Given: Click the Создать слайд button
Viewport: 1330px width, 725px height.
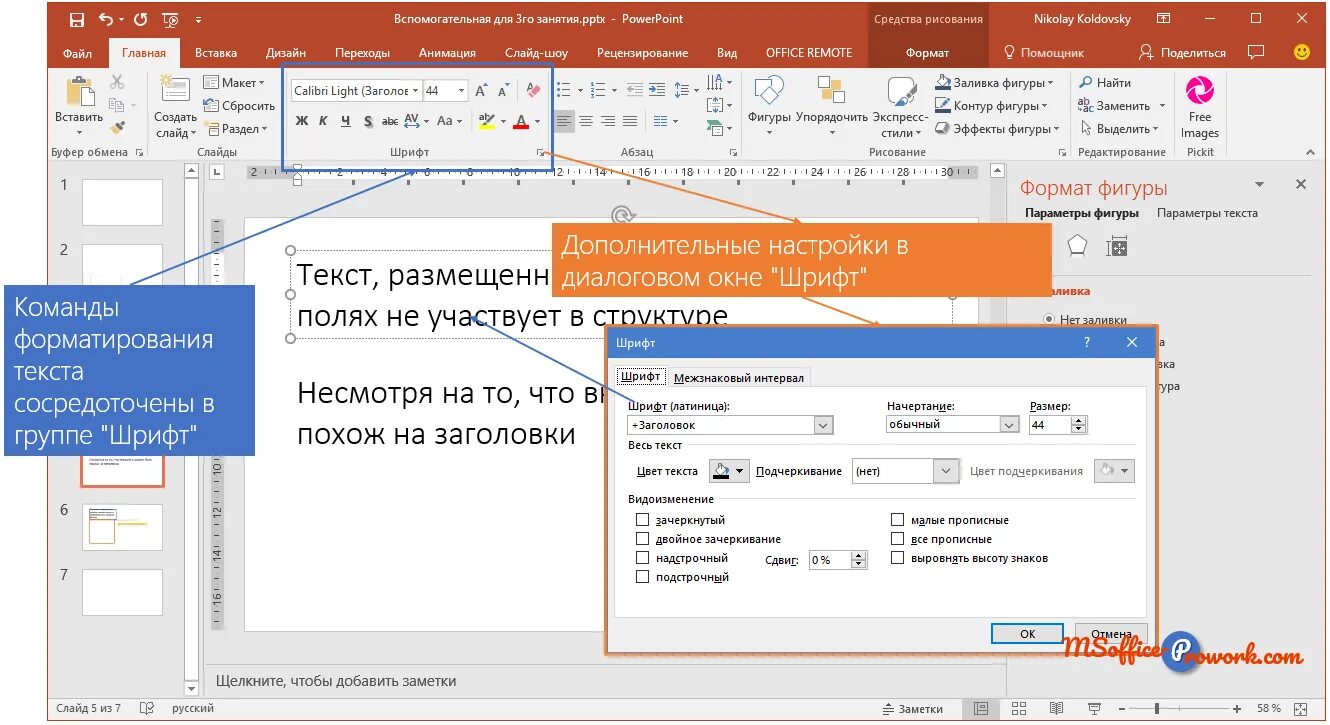Looking at the screenshot, I should (175, 107).
